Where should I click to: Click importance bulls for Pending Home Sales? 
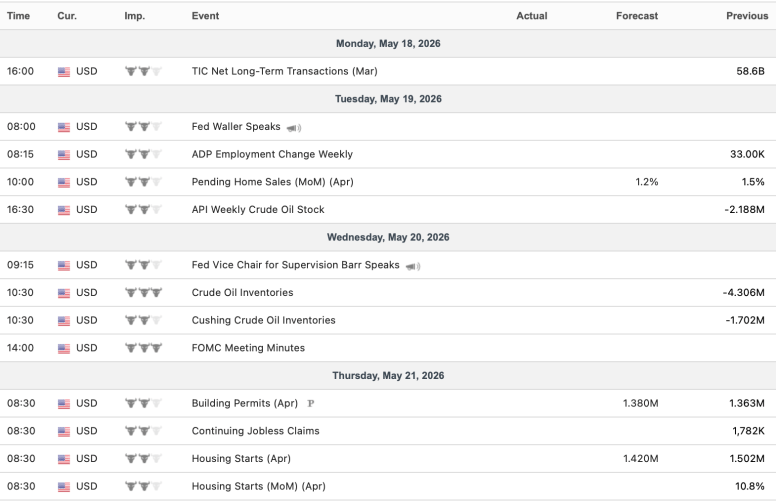(x=143, y=182)
